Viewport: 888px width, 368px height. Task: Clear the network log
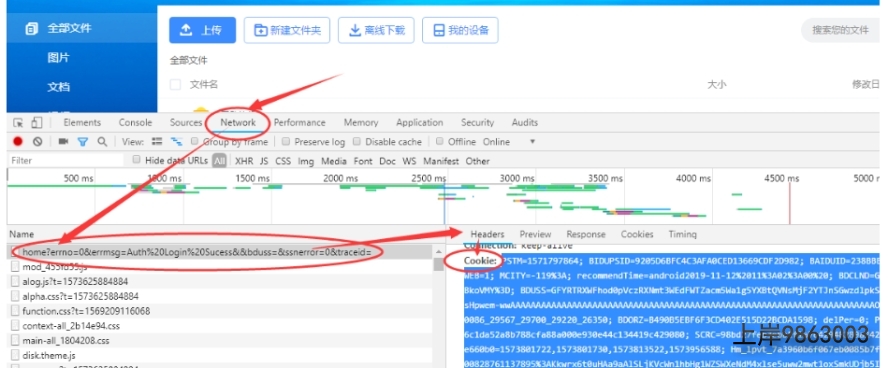coord(37,142)
